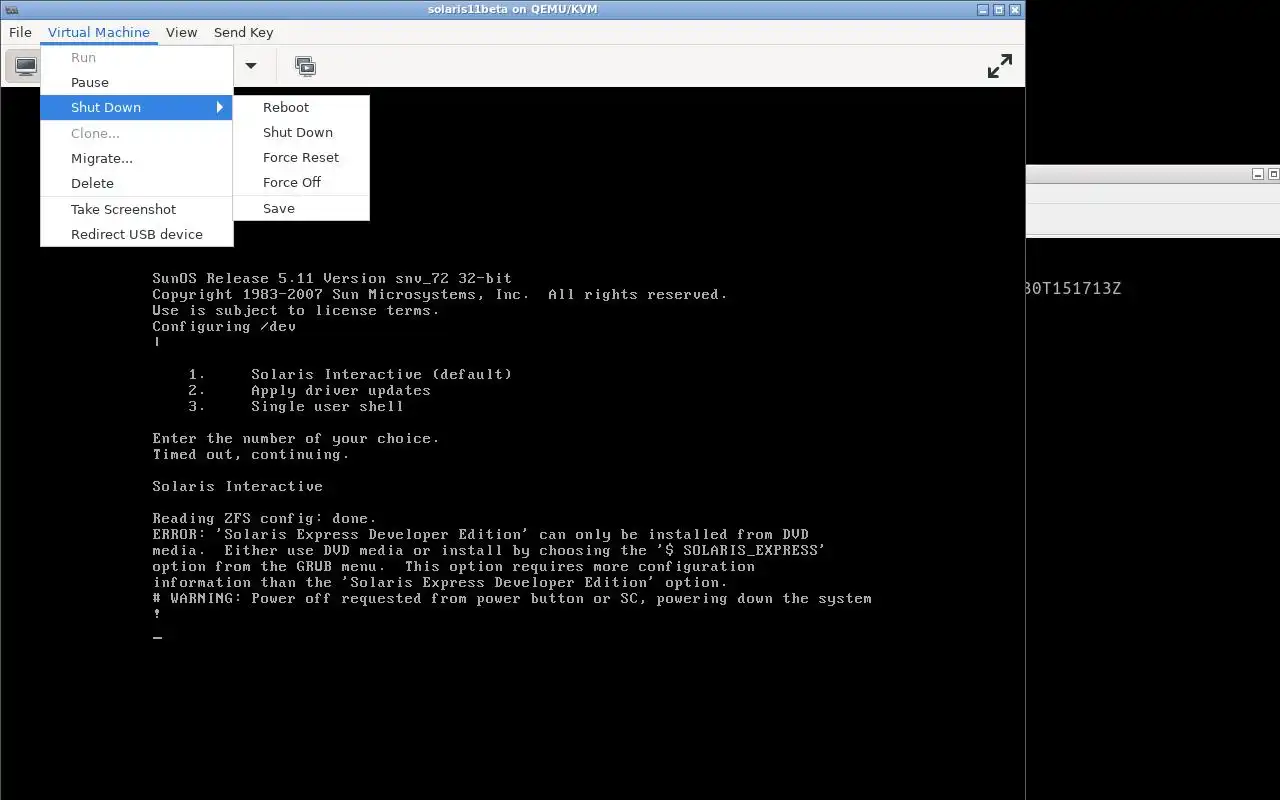
Task: Minimize the background window at right
Action: click(1258, 174)
